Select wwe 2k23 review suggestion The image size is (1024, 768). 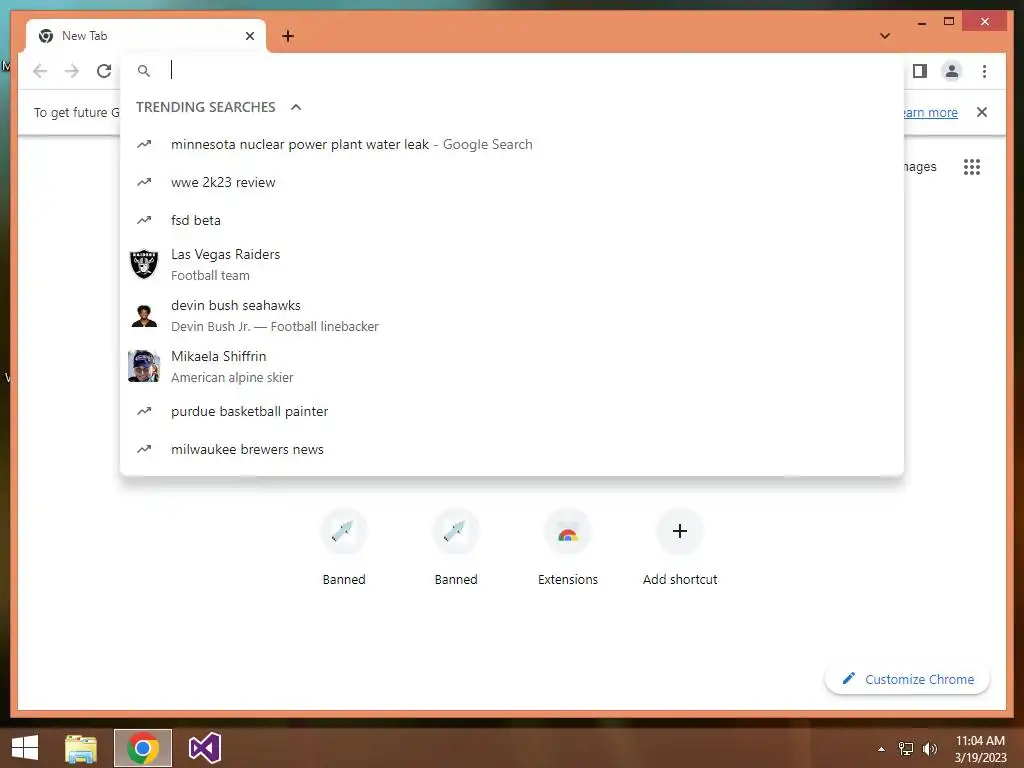512,182
